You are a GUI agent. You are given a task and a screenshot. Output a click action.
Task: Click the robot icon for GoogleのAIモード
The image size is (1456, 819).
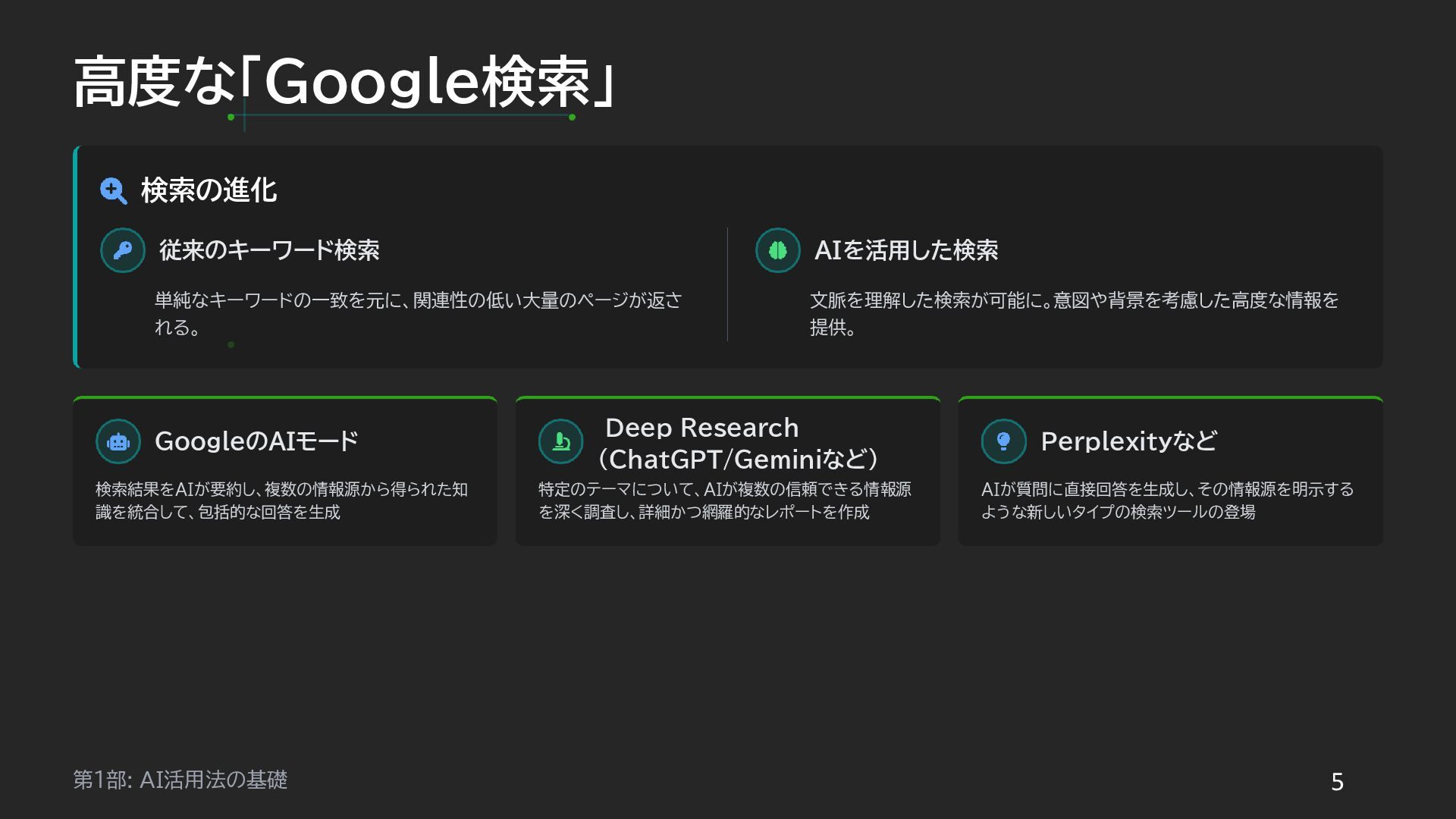tap(118, 441)
